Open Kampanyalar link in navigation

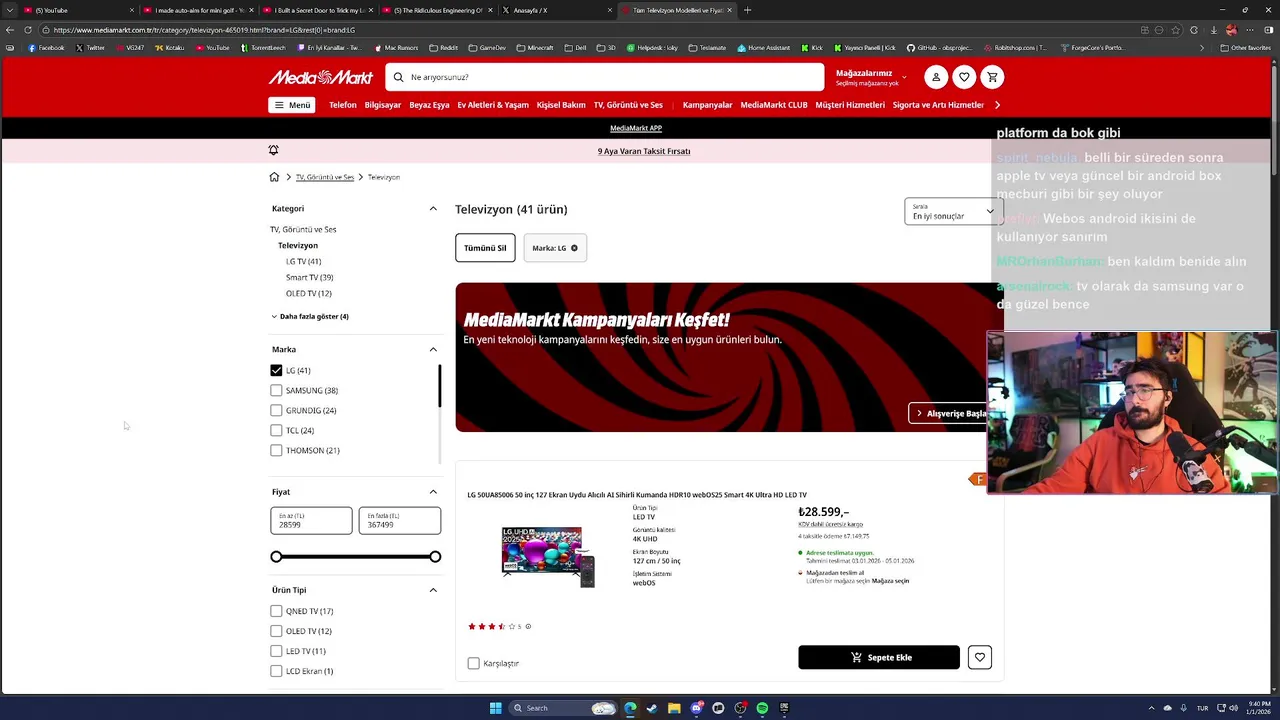[708, 105]
